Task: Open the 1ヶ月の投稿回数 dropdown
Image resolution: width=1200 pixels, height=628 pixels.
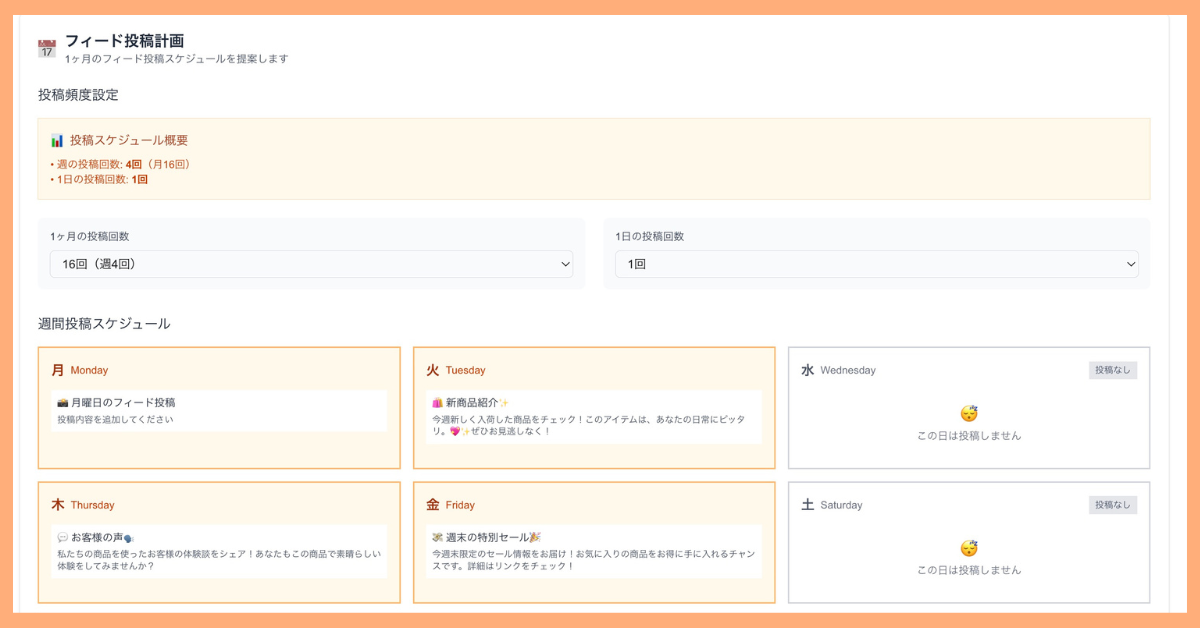Action: coord(312,263)
